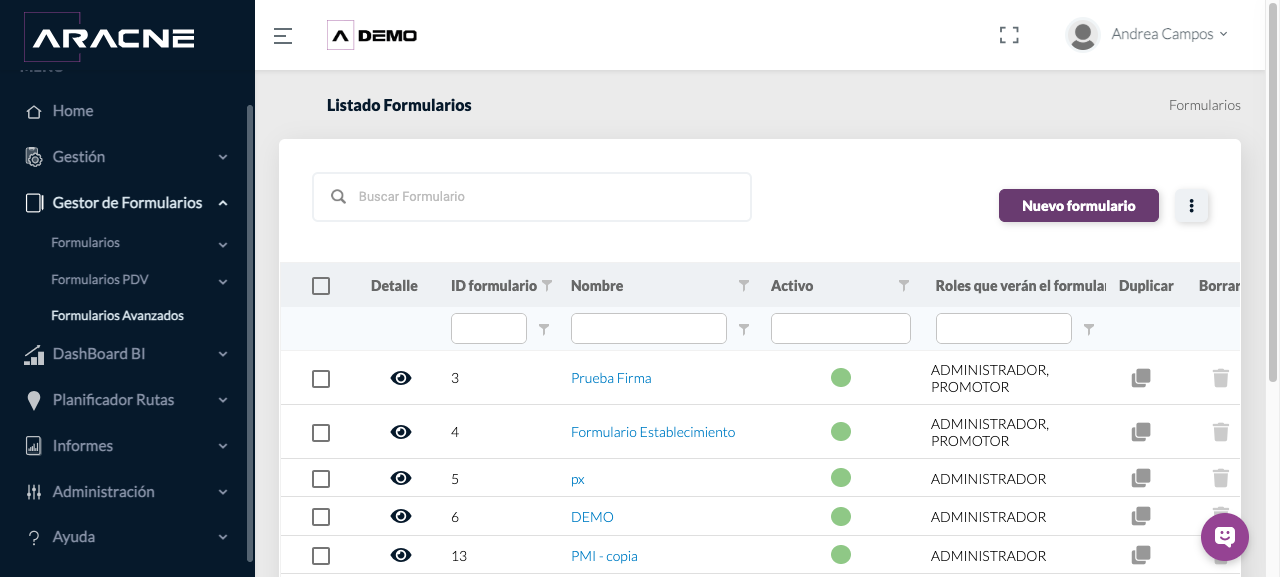Viewport: 1280px width, 577px height.
Task: Click the Buscar Formulario search field
Action: [532, 197]
